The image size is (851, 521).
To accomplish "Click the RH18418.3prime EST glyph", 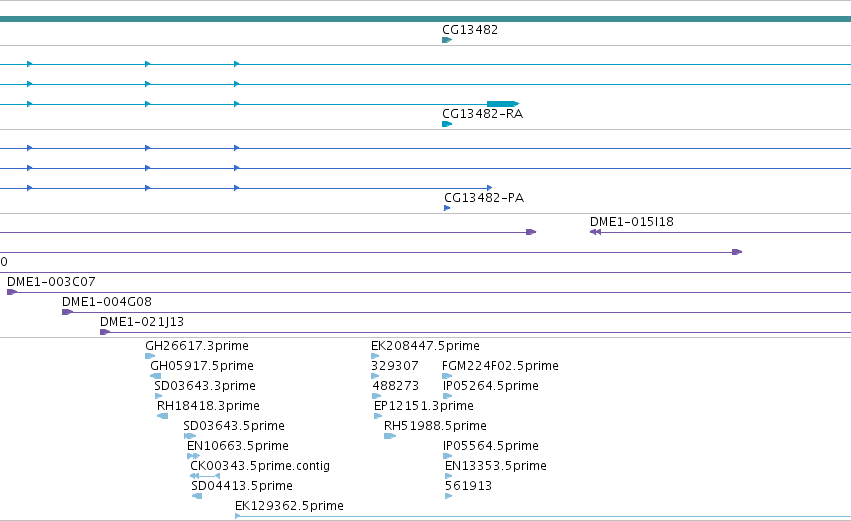I will pyautogui.click(x=162, y=416).
